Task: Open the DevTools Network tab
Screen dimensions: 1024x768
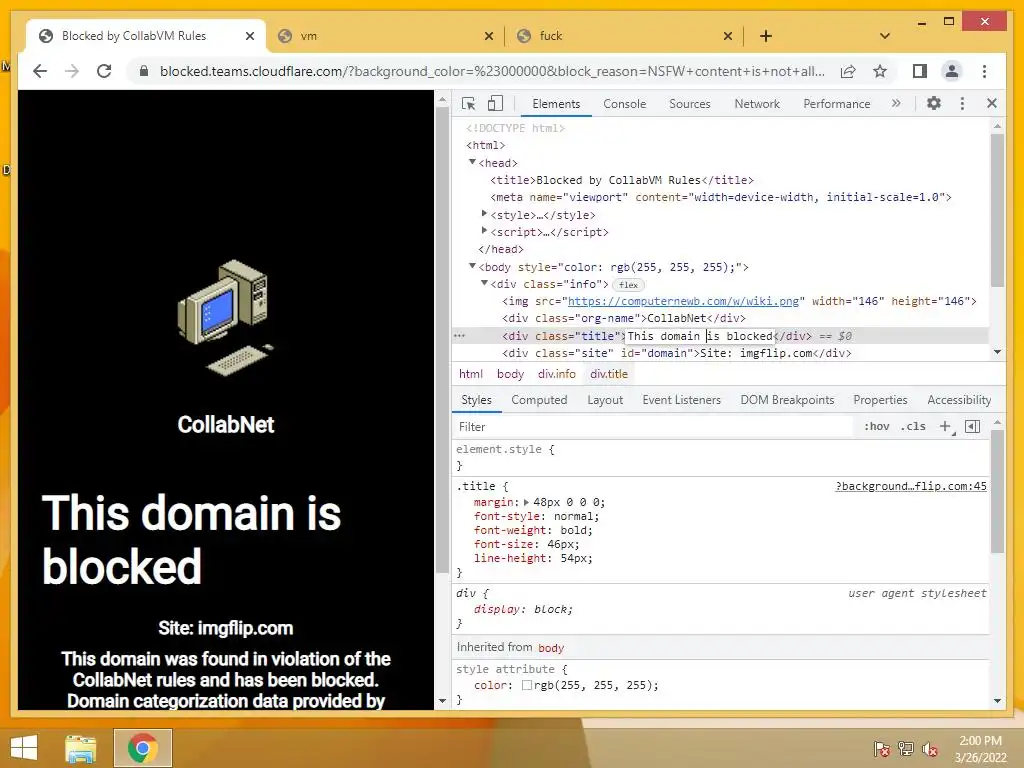Action: coord(757,104)
